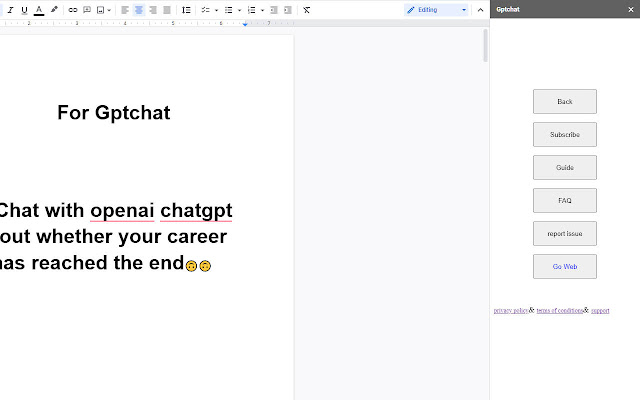Expand bulleted list options arrow
Viewport: 640px width, 400px height.
240,10
